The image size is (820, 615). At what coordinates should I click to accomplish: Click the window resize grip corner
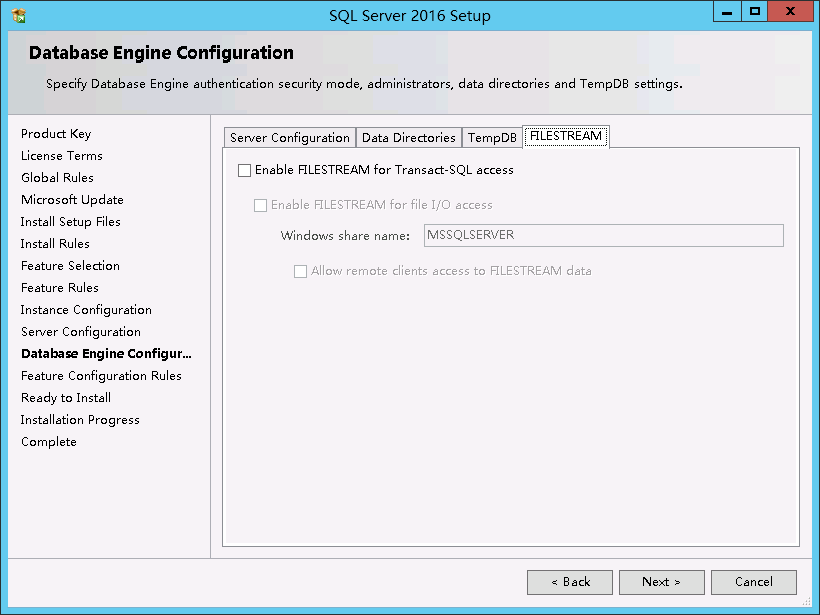point(806,600)
